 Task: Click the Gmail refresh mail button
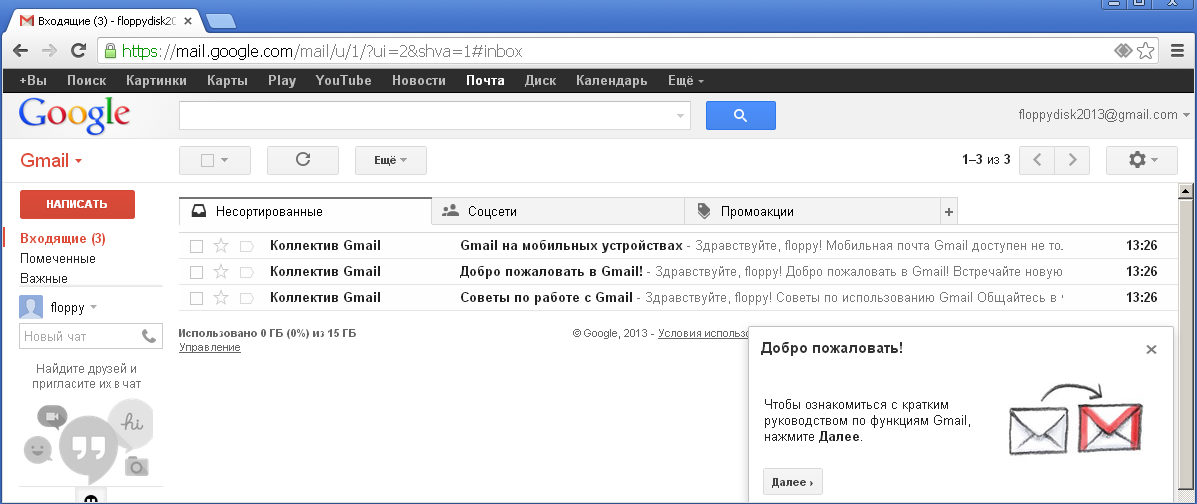[x=302, y=160]
